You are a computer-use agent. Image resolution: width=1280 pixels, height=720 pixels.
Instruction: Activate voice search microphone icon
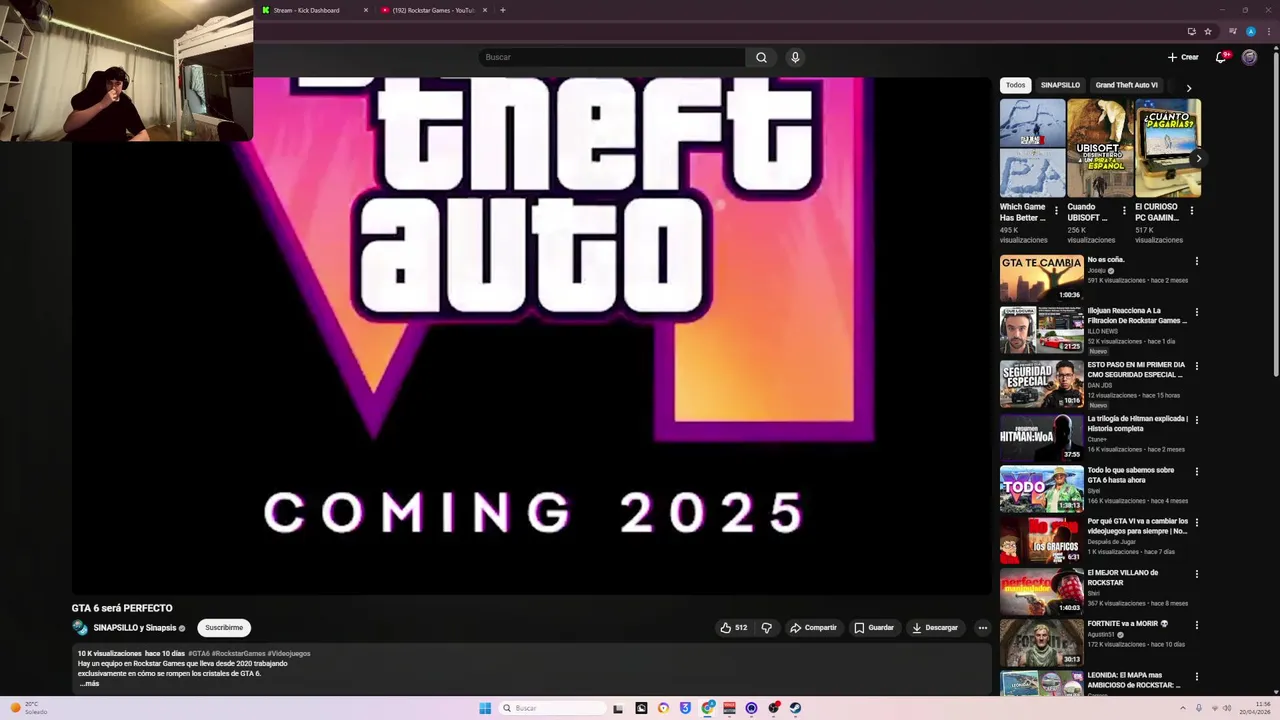(795, 57)
